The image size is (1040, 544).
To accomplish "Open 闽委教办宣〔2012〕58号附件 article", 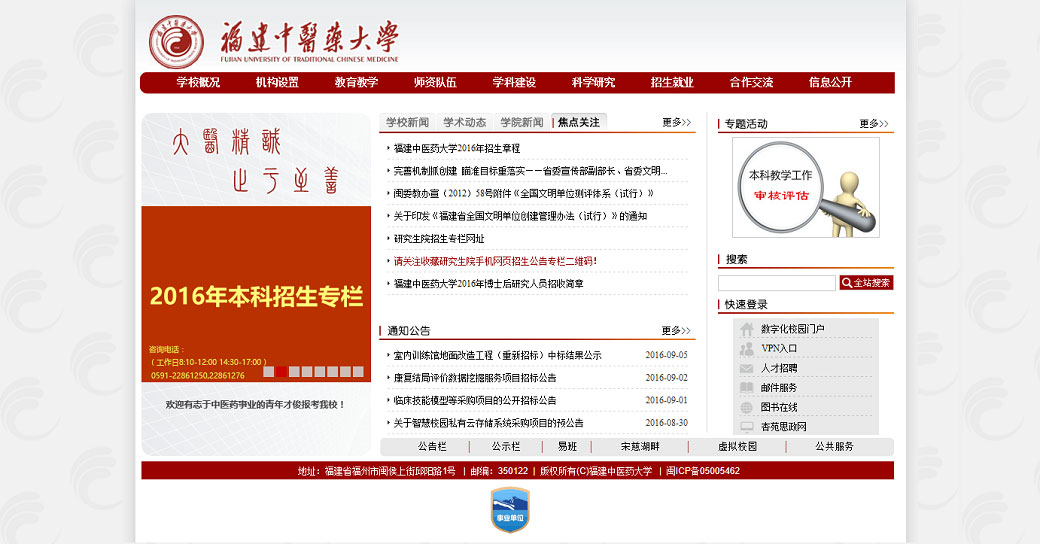I will tap(523, 194).
